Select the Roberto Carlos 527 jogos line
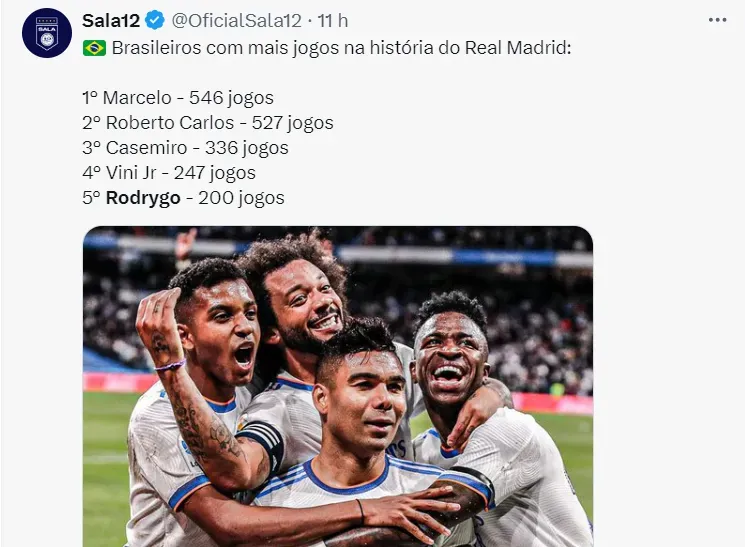 coord(208,123)
